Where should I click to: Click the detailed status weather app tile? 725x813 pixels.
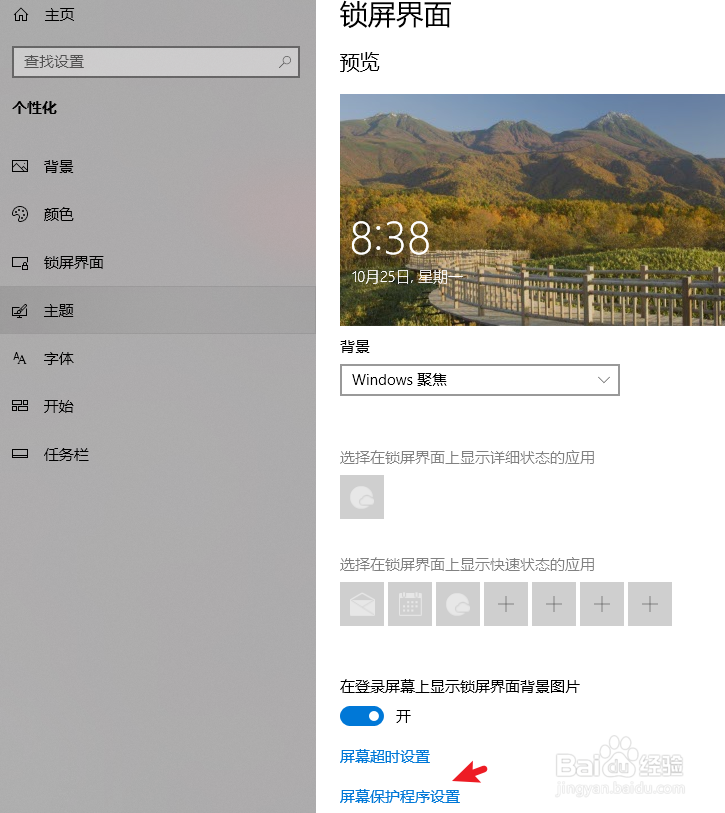[362, 497]
